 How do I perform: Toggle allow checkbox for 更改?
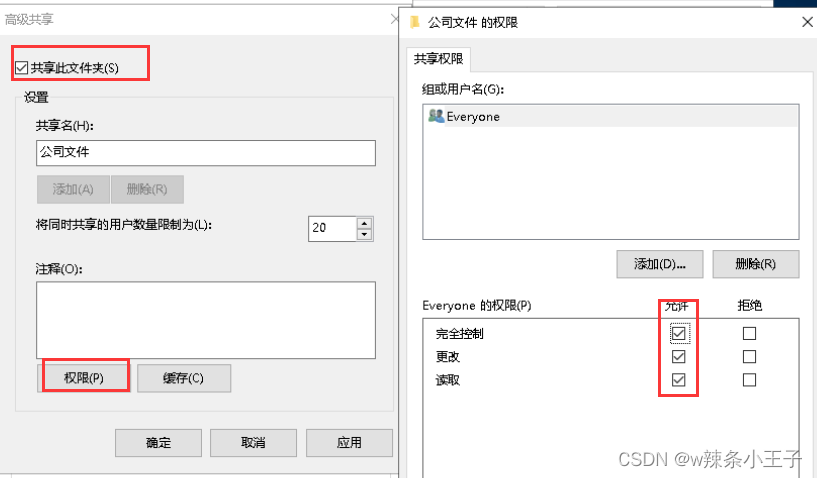click(x=678, y=357)
